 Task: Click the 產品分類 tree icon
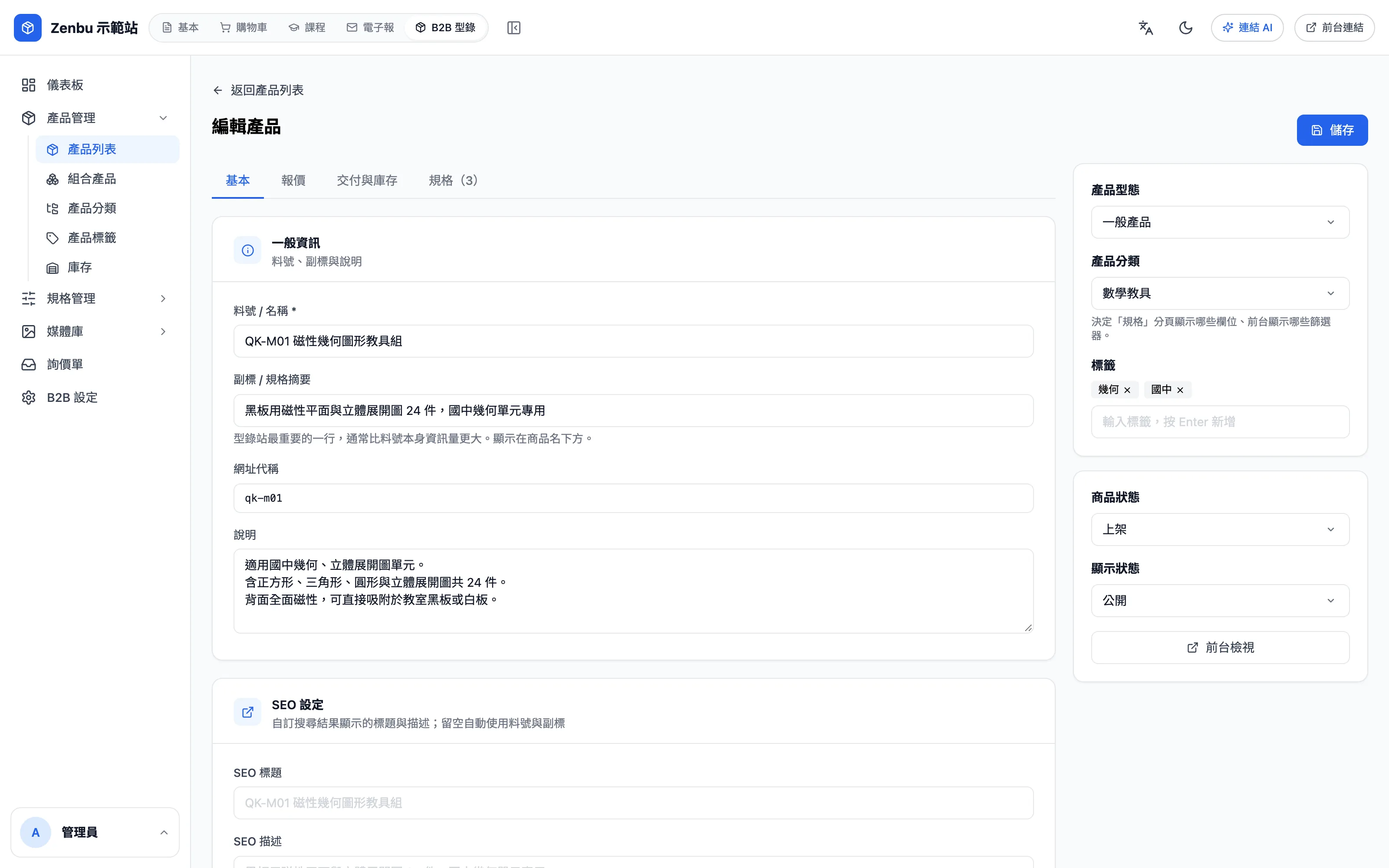click(52, 208)
